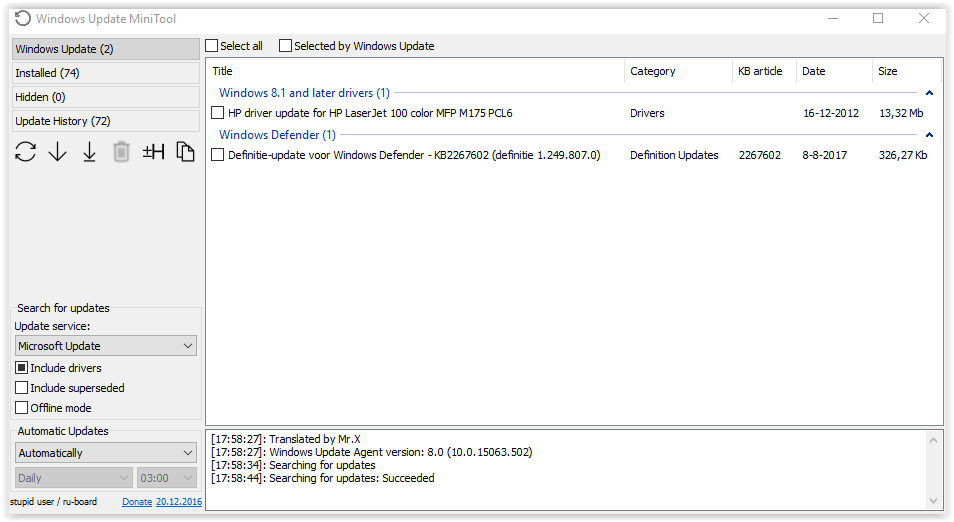Tick the Windows Defender definition update checkbox

click(x=218, y=155)
